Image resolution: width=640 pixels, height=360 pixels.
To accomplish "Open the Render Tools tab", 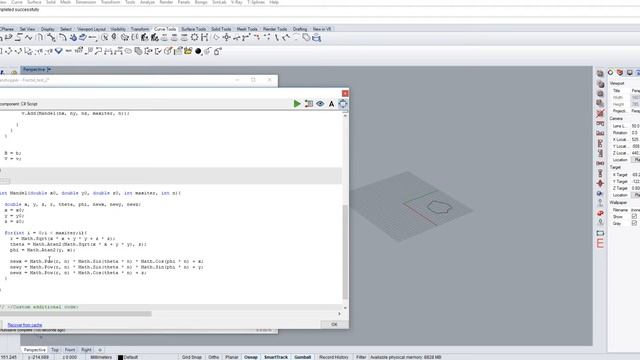I will [275, 29].
